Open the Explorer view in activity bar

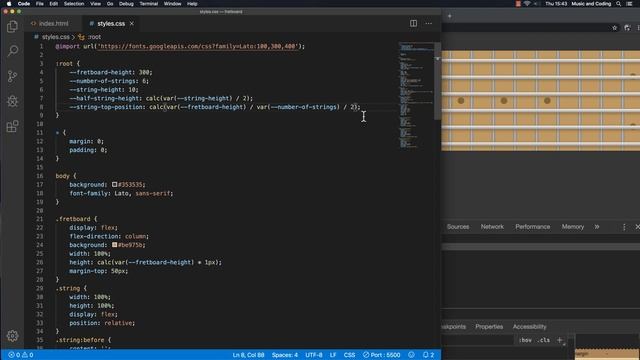coord(12,27)
